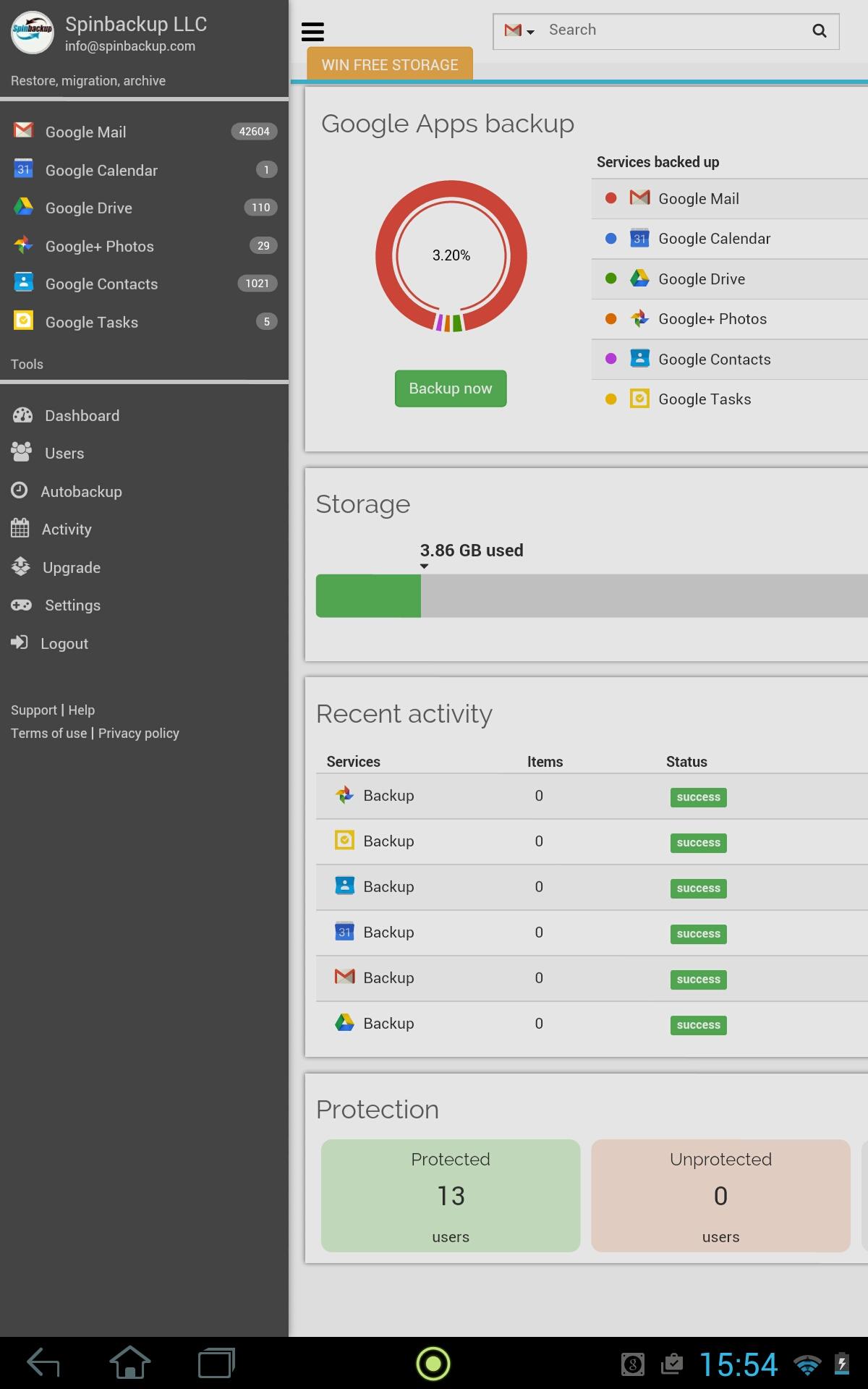Click the Google Contacts icon in sidebar

coord(23,283)
